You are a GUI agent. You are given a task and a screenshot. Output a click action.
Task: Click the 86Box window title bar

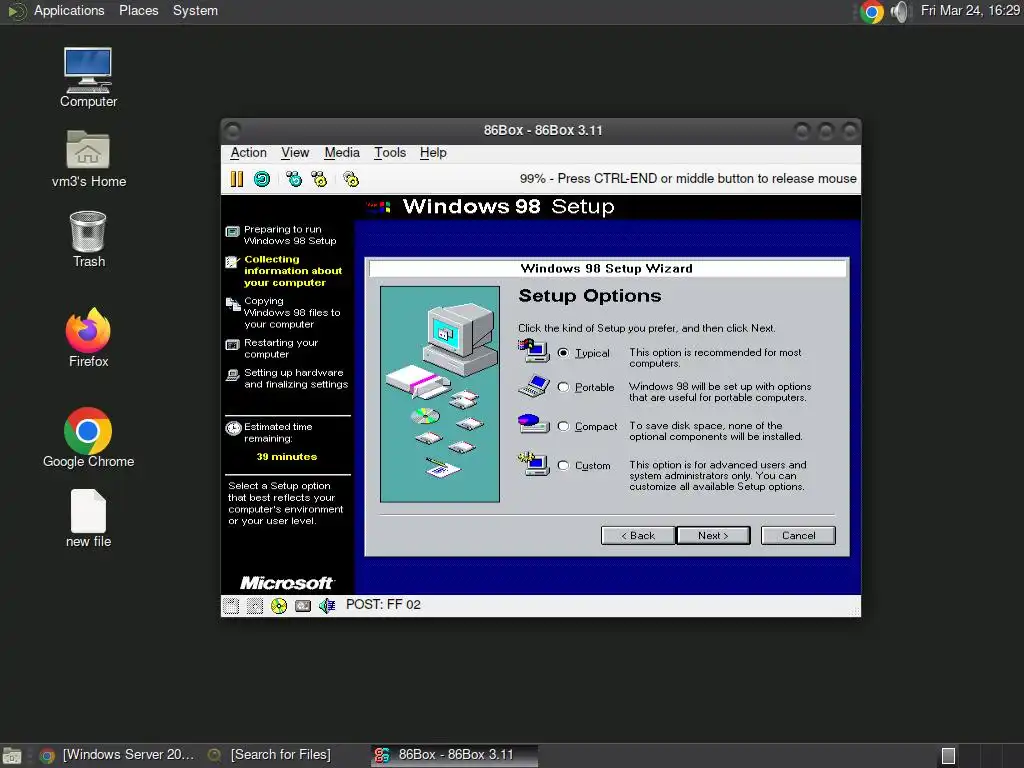point(542,131)
